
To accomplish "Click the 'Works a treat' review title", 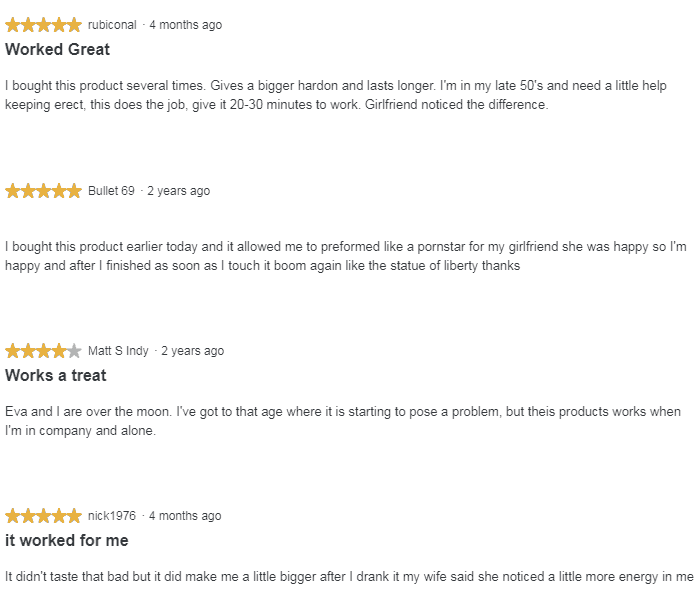I will point(56,375).
